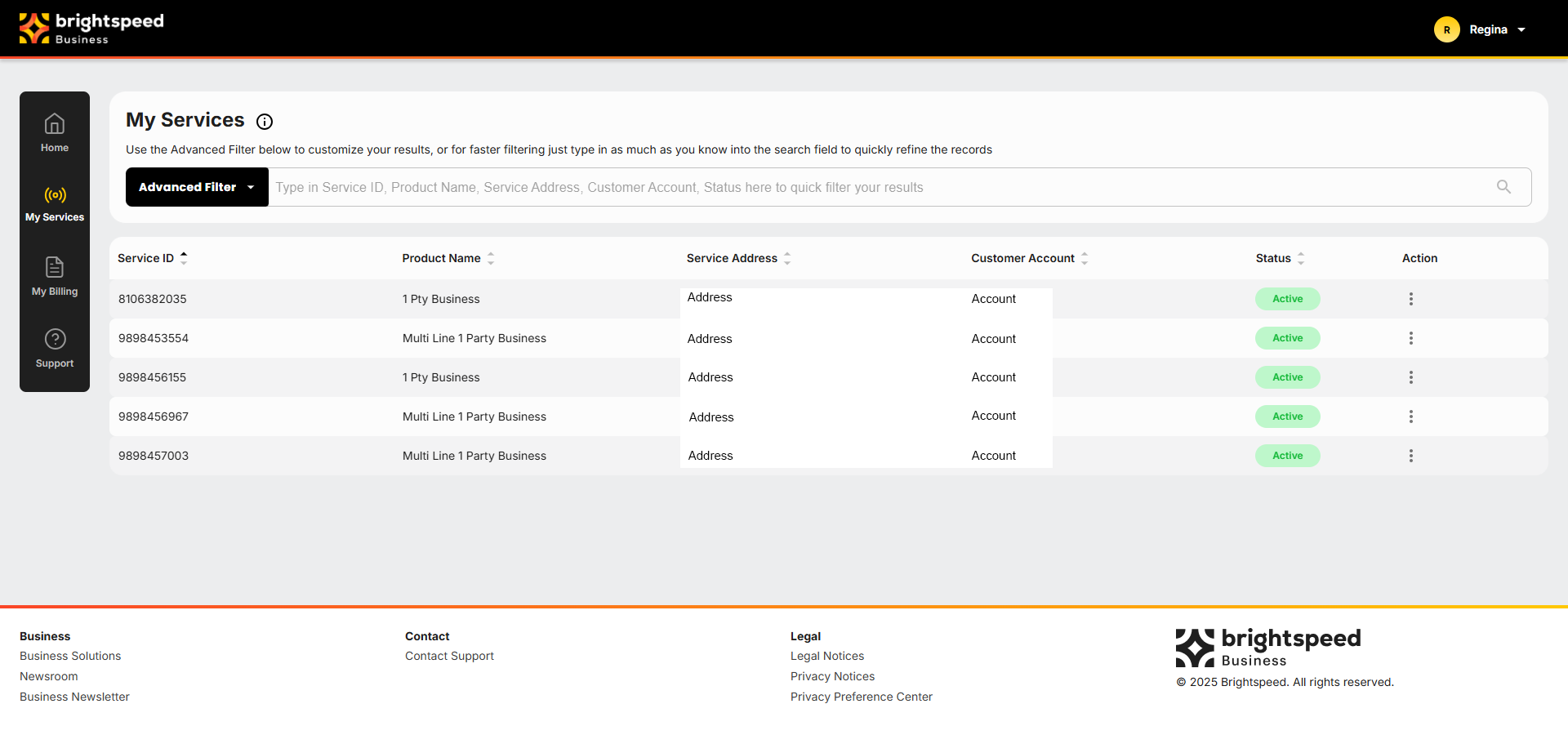
Task: Click the info icon beside My Services
Action: (265, 122)
